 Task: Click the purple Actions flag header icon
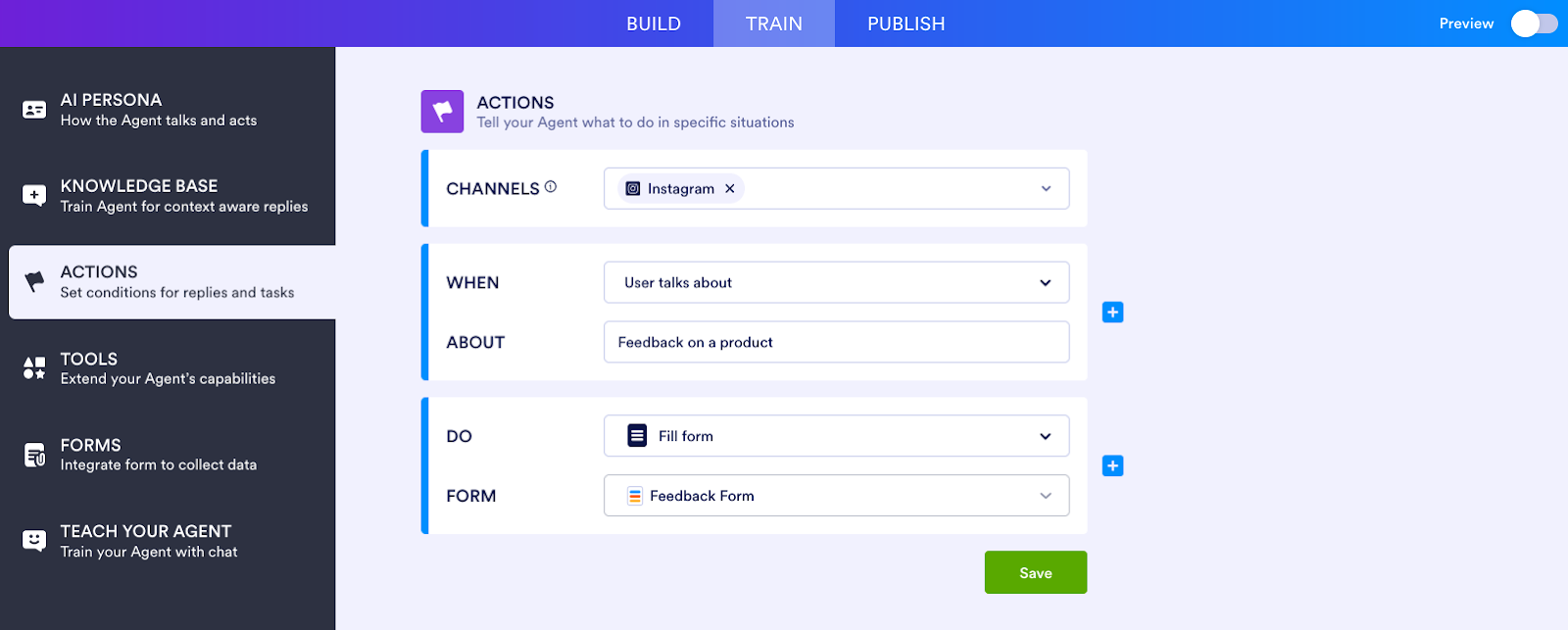coord(441,111)
